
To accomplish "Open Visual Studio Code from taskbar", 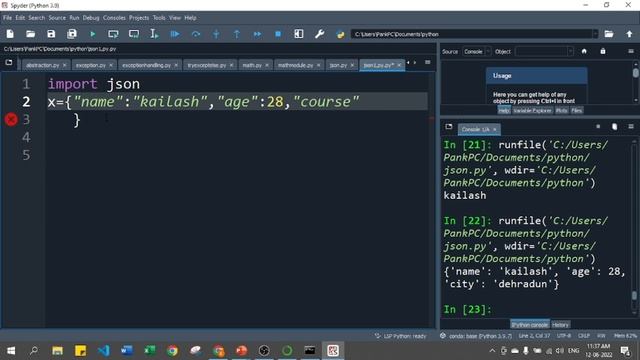I will pyautogui.click(x=104, y=350).
